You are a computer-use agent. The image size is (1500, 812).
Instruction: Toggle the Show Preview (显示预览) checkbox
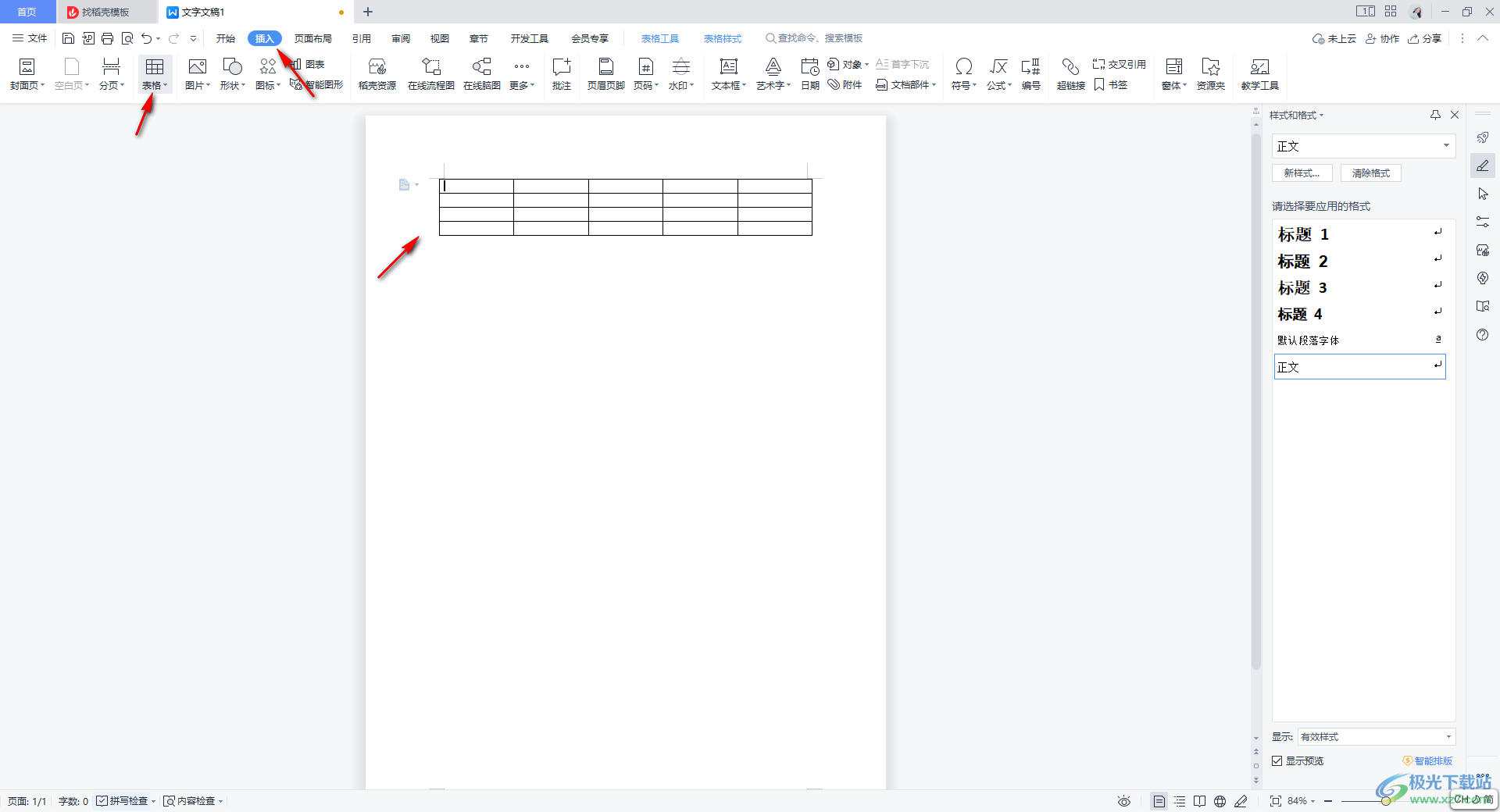(x=1277, y=760)
